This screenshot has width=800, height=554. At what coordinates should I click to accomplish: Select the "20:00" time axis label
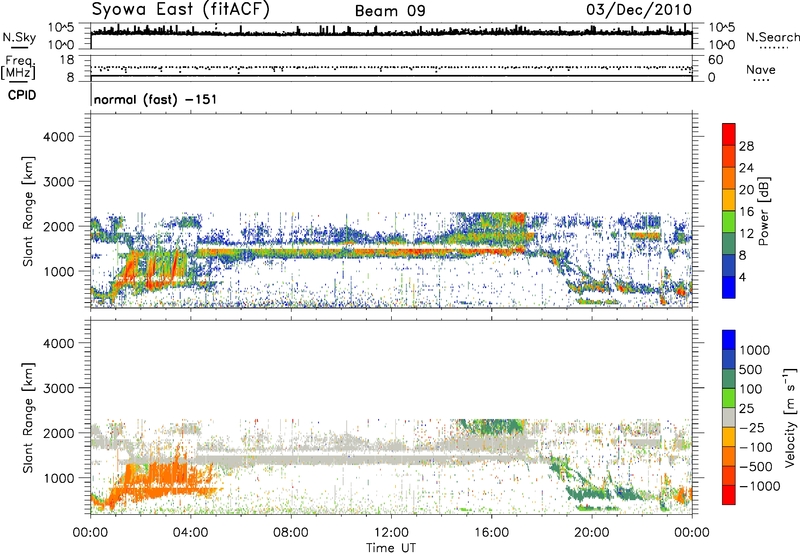pos(591,533)
